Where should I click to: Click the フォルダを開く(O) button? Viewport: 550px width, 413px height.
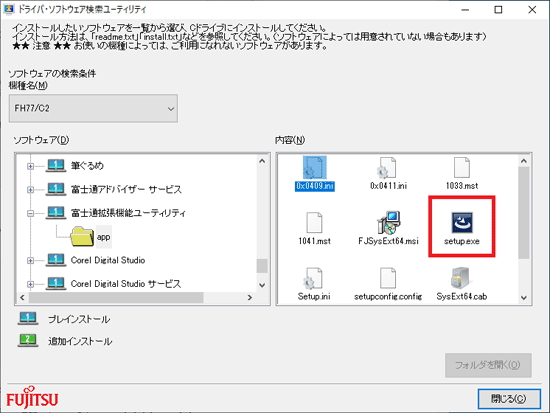tap(488, 365)
